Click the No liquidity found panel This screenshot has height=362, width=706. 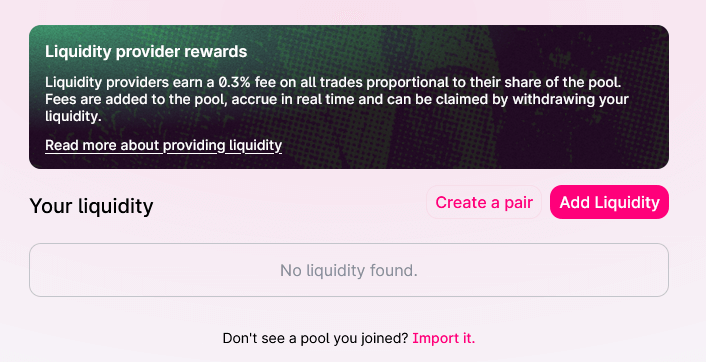pos(349,270)
